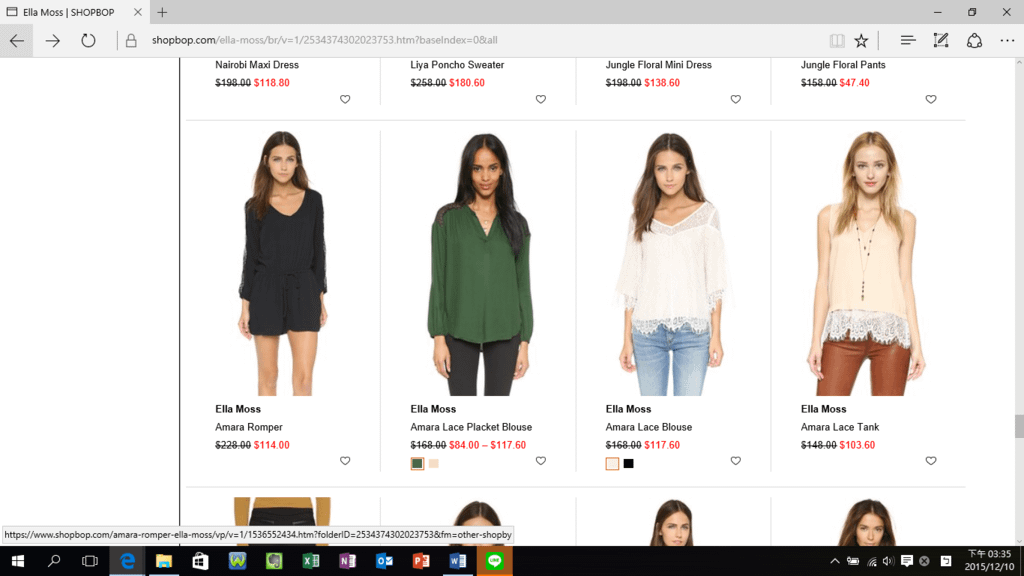The image size is (1024, 576).
Task: View the black Amara Romper photo
Action: 282,263
